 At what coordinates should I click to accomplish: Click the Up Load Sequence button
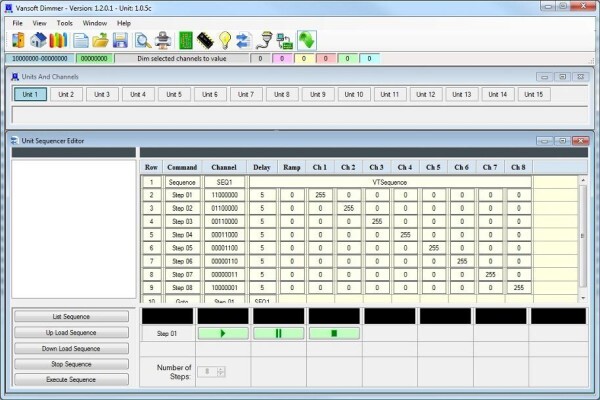(71, 333)
